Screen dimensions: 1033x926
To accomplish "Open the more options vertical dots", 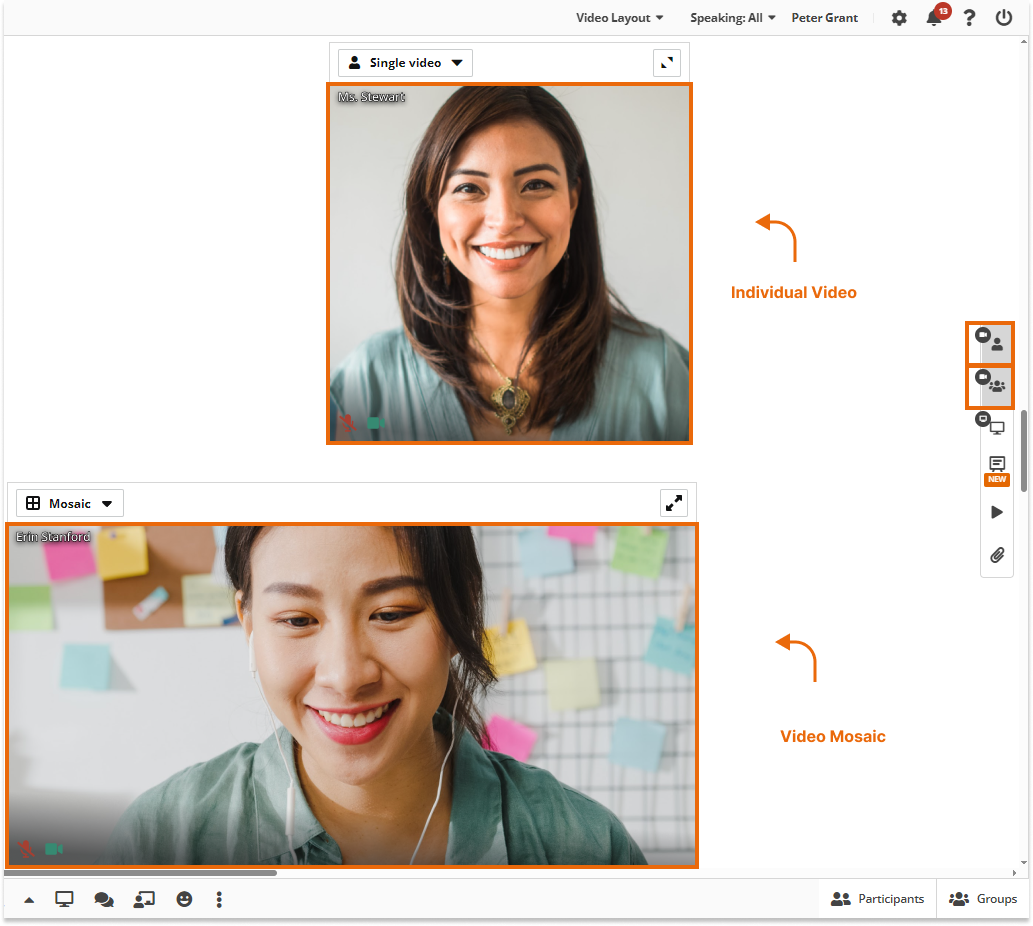I will tap(219, 900).
